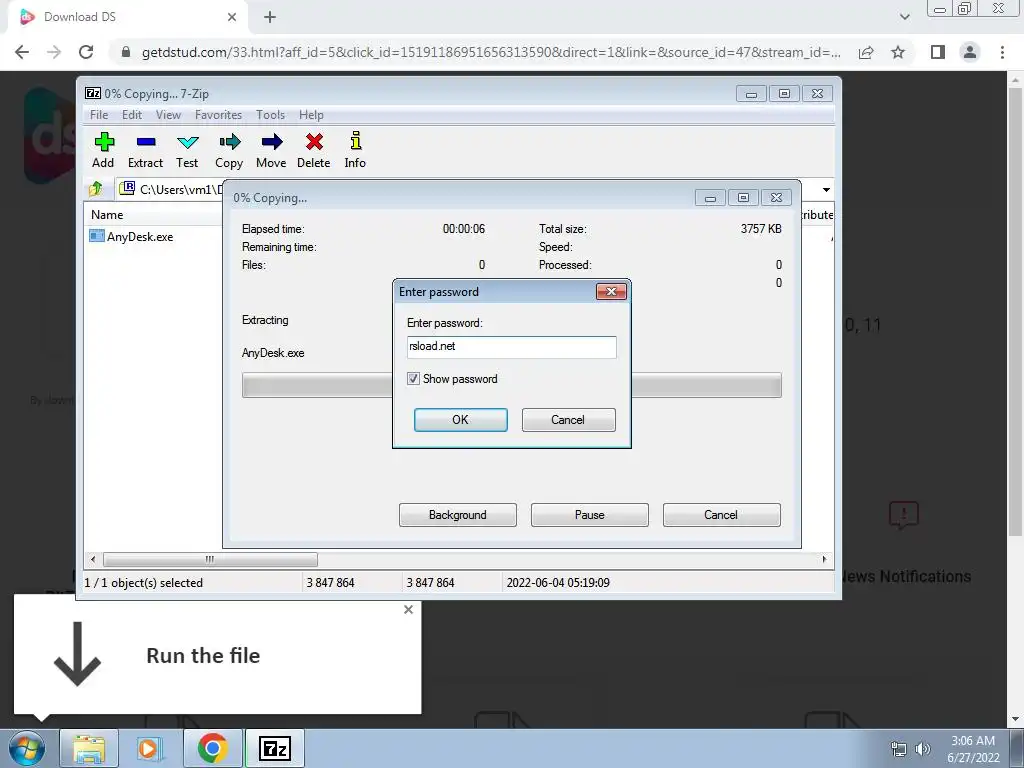Open the View menu

tap(168, 115)
